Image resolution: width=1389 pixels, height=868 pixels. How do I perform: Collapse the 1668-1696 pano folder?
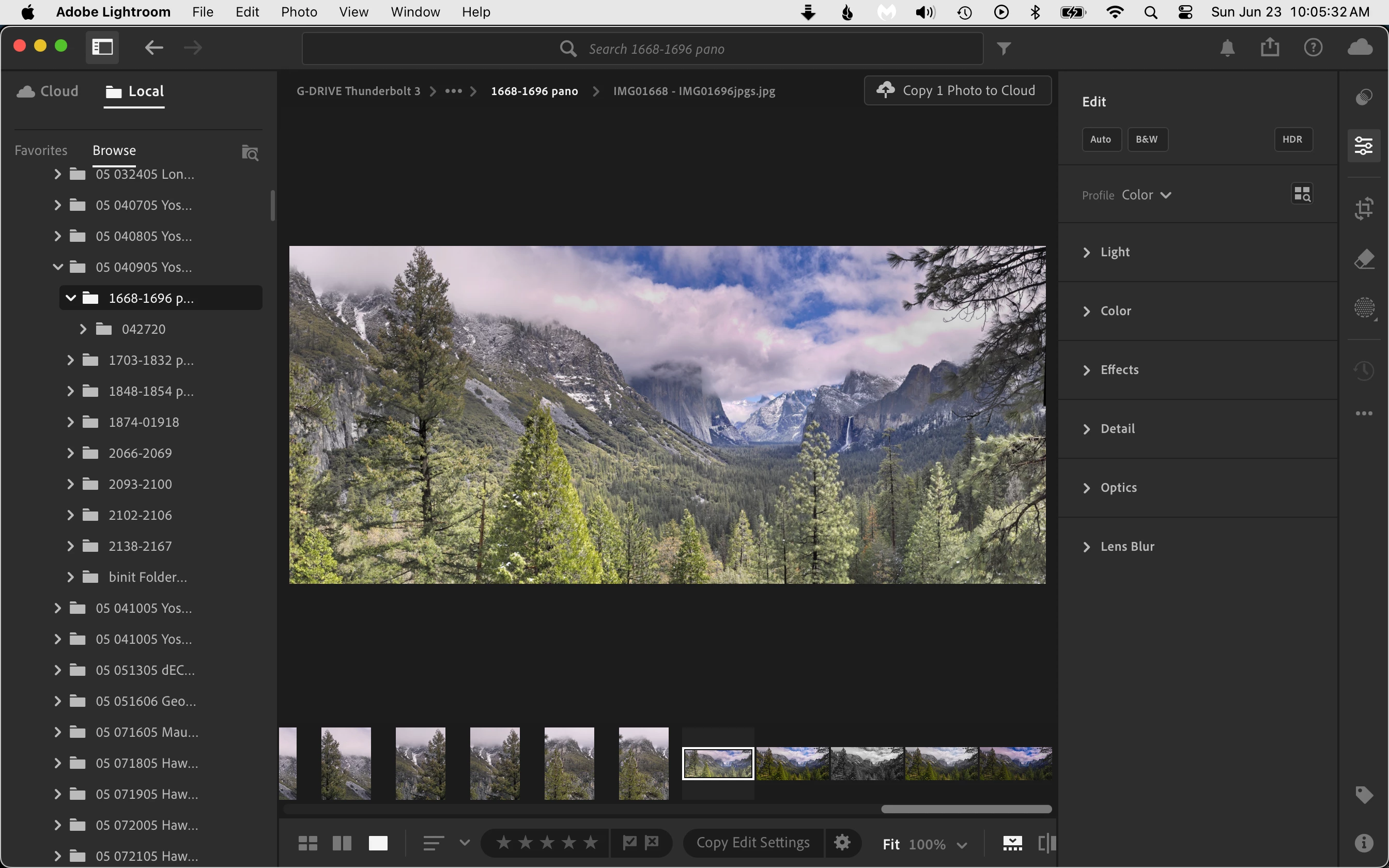[x=71, y=298]
